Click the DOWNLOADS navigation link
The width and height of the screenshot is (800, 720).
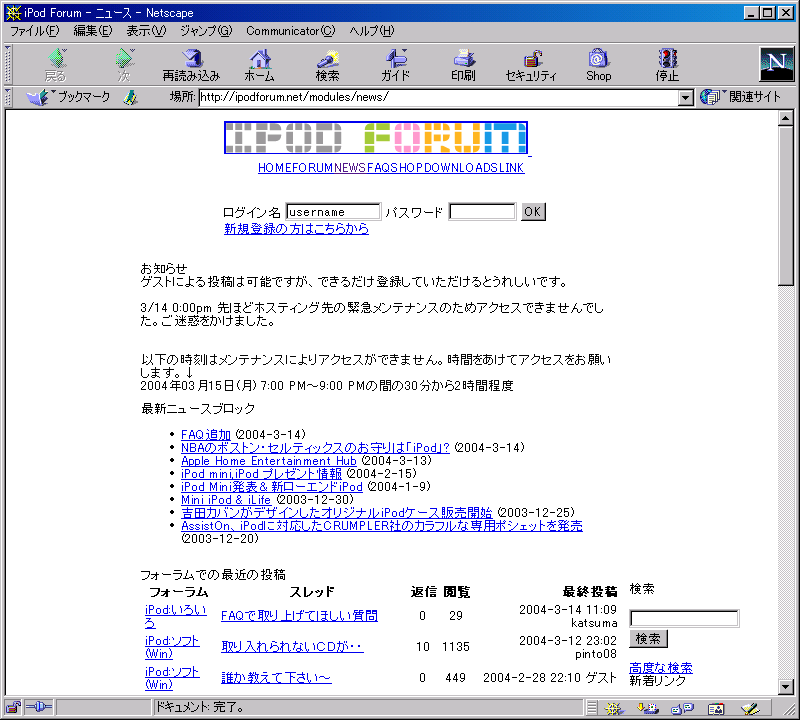[461, 168]
